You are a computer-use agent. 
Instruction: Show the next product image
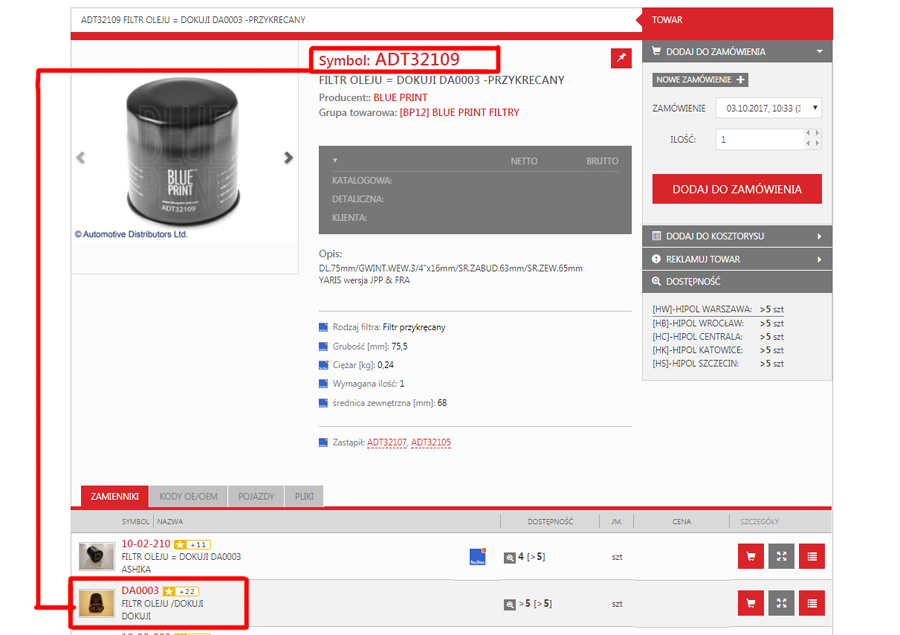coord(288,158)
